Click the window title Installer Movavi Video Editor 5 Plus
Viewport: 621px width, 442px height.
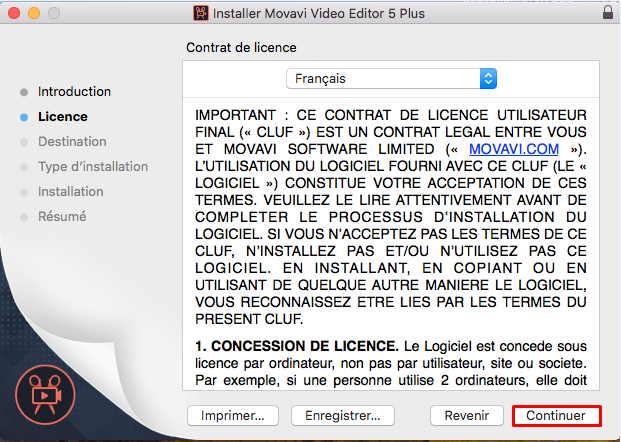(x=318, y=13)
